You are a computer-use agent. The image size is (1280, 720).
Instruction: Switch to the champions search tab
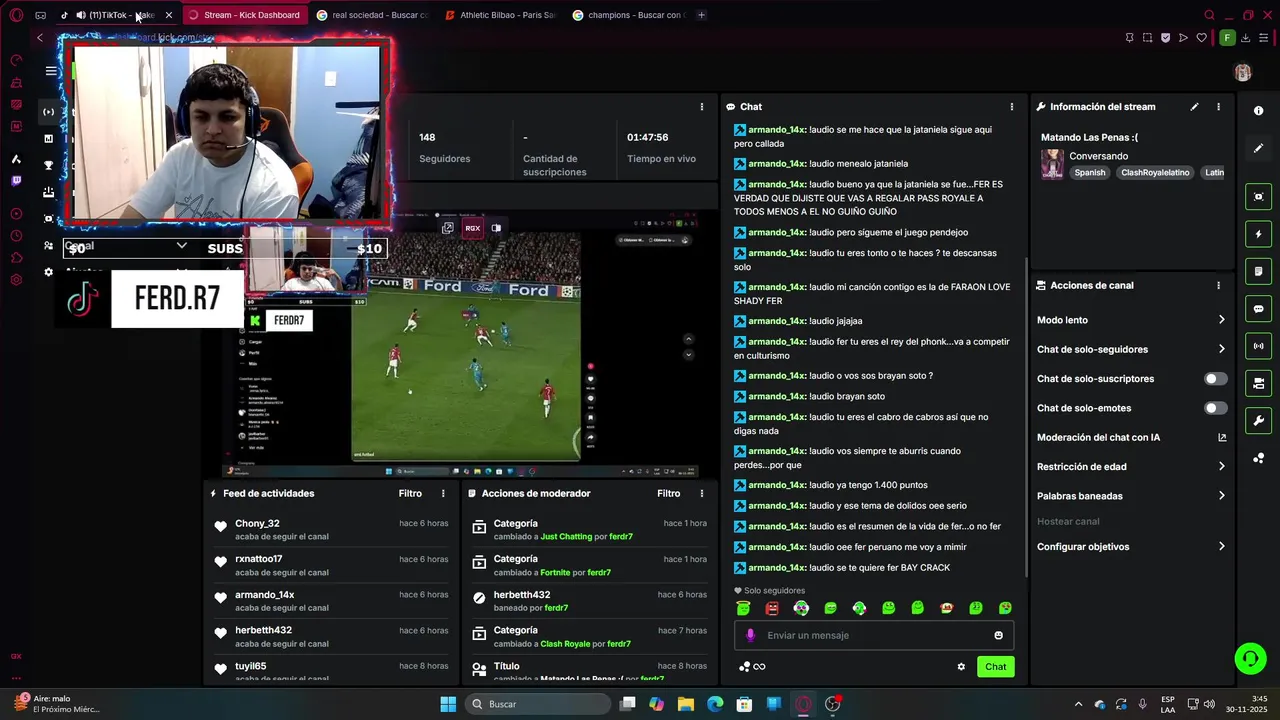[x=628, y=15]
